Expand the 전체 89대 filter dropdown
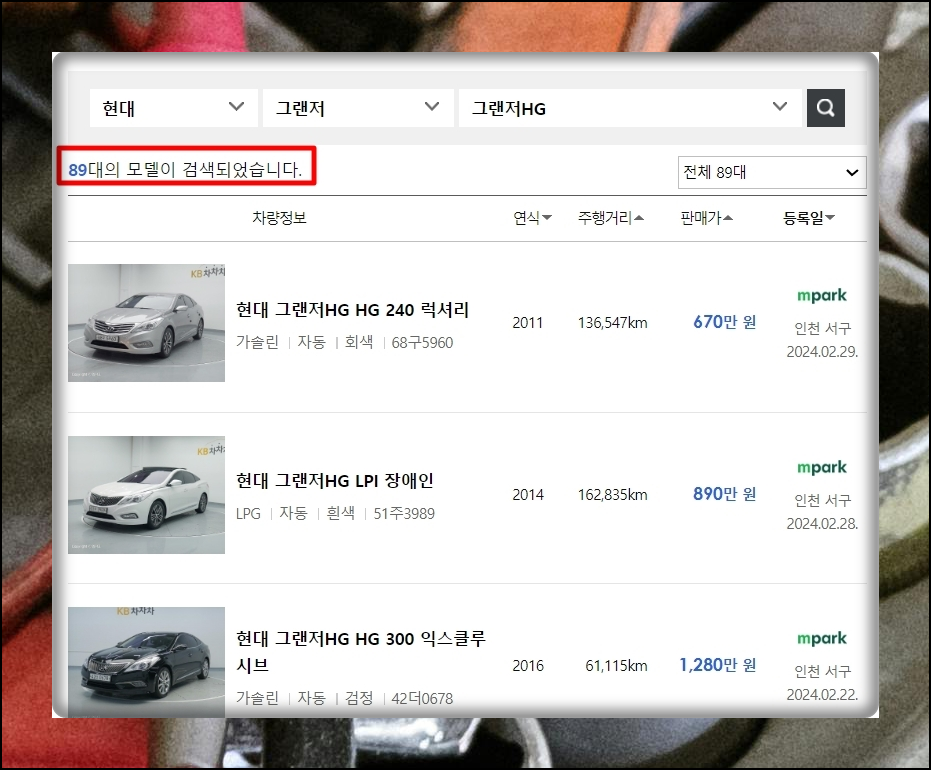931x770 pixels. click(772, 172)
